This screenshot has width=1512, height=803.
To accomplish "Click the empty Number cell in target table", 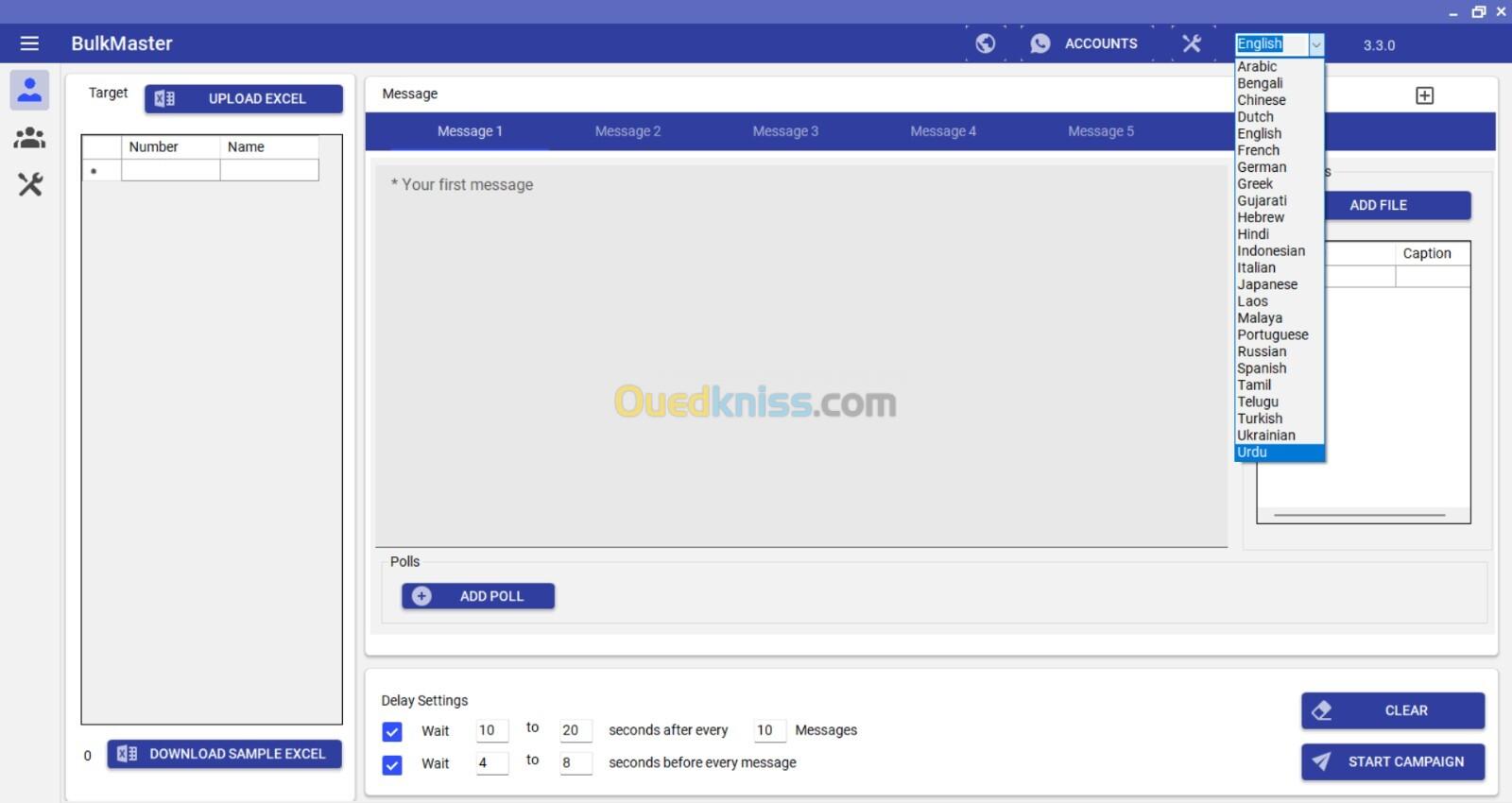I will pos(170,170).
